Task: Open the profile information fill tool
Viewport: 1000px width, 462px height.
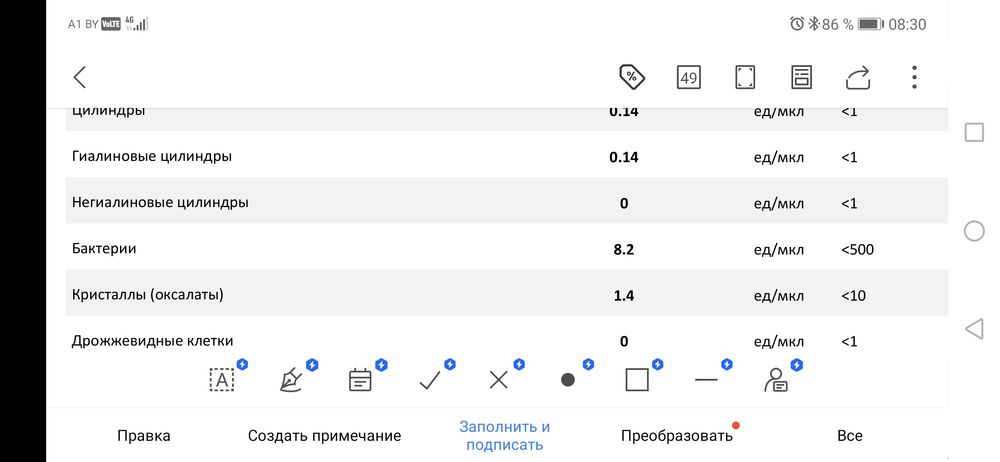Action: pos(775,380)
